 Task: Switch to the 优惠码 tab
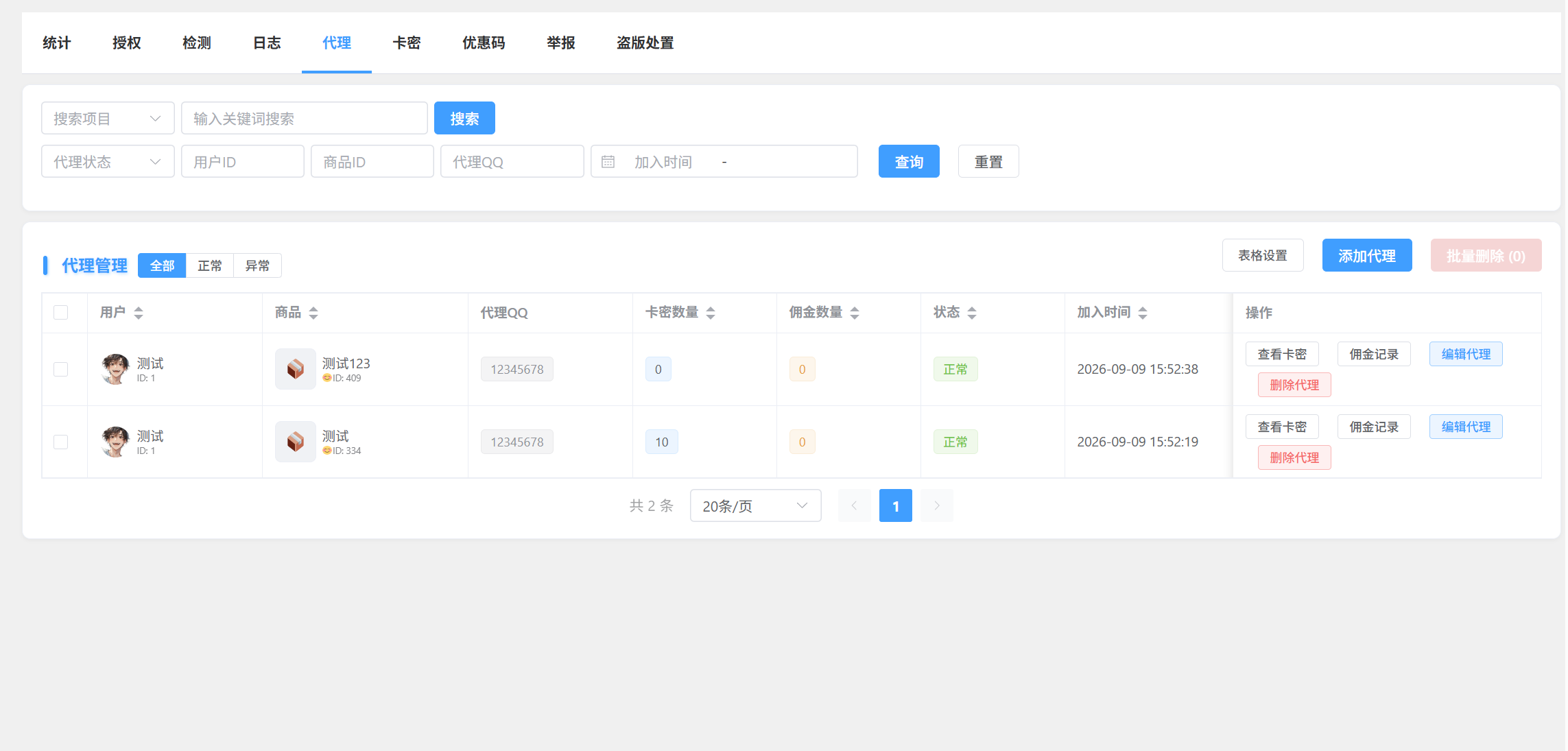pos(484,43)
